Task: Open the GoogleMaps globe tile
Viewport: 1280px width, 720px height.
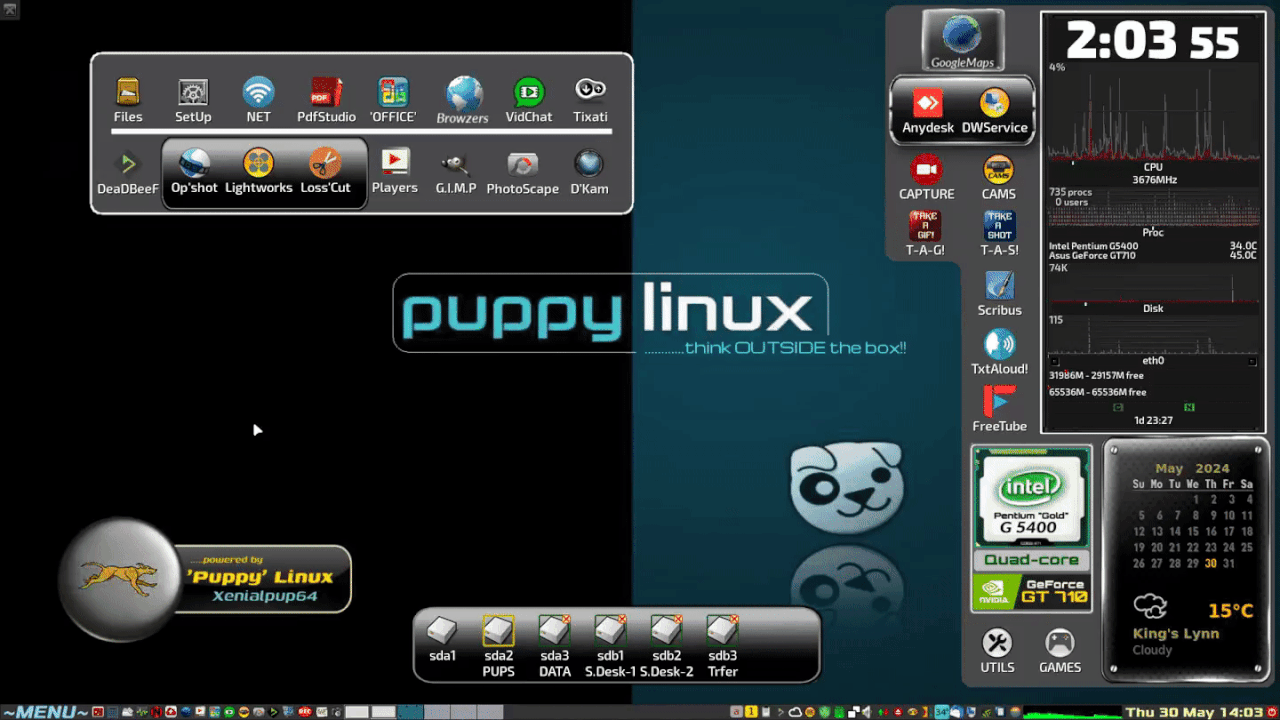Action: click(963, 41)
